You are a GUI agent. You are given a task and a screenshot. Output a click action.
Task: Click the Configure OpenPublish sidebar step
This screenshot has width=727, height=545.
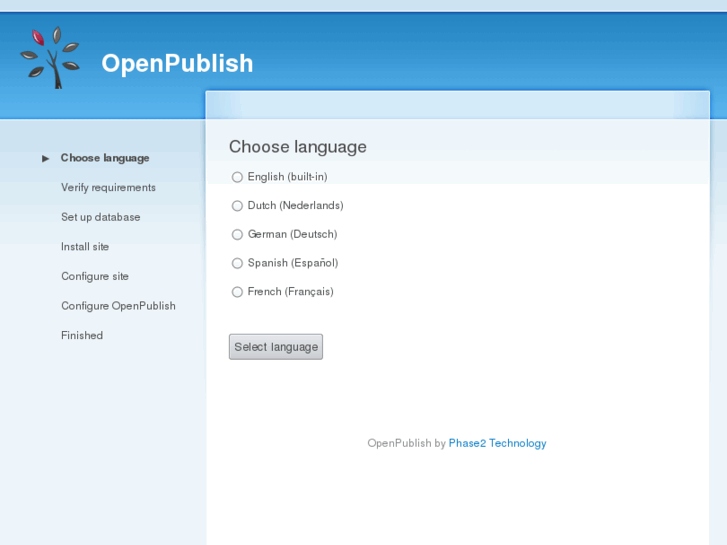[118, 306]
